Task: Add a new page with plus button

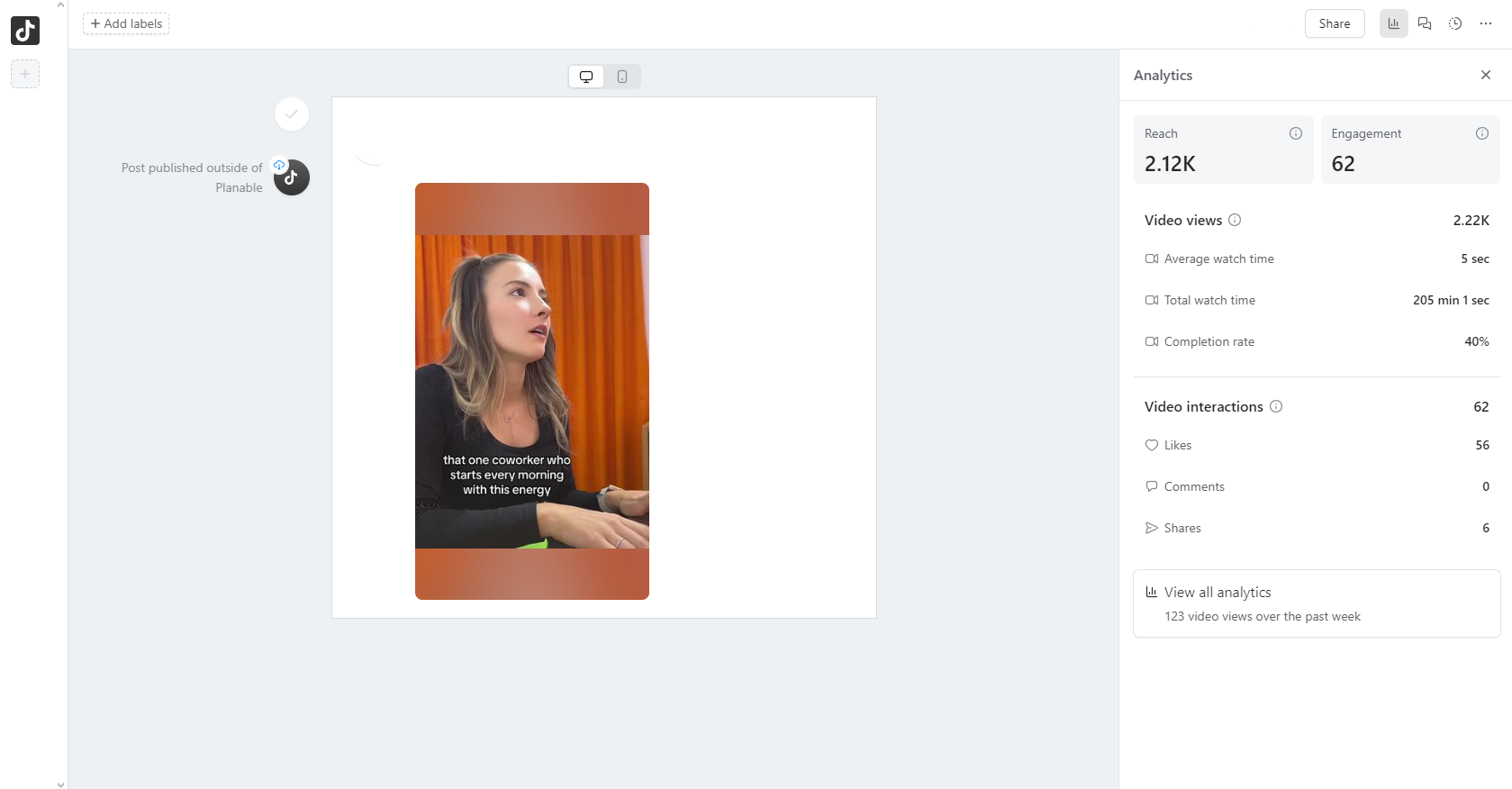Action: point(25,74)
